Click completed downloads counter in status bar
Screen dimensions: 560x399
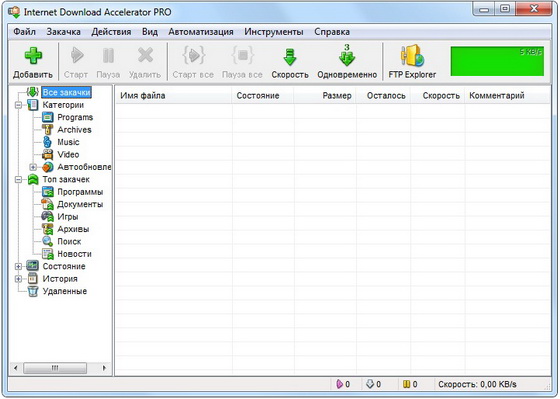[374, 384]
